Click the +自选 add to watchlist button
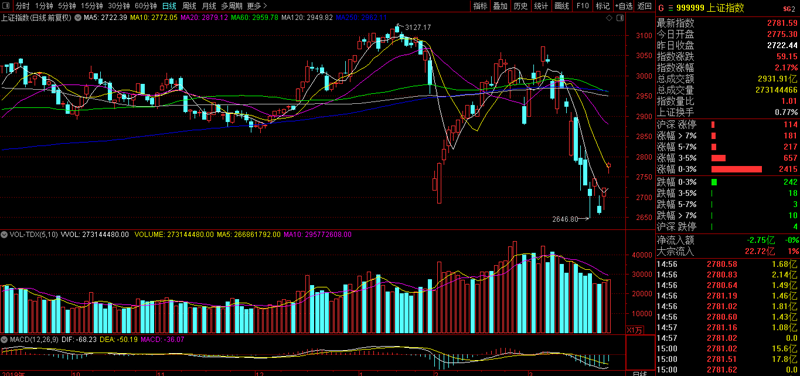The image size is (800, 376). 624,6
